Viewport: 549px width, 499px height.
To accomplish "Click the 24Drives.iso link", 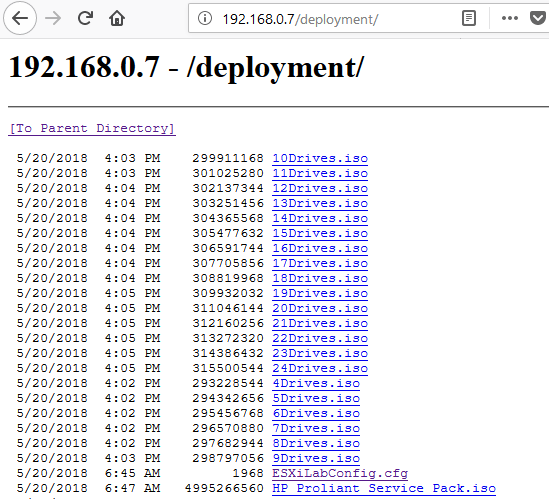I will pos(320,368).
